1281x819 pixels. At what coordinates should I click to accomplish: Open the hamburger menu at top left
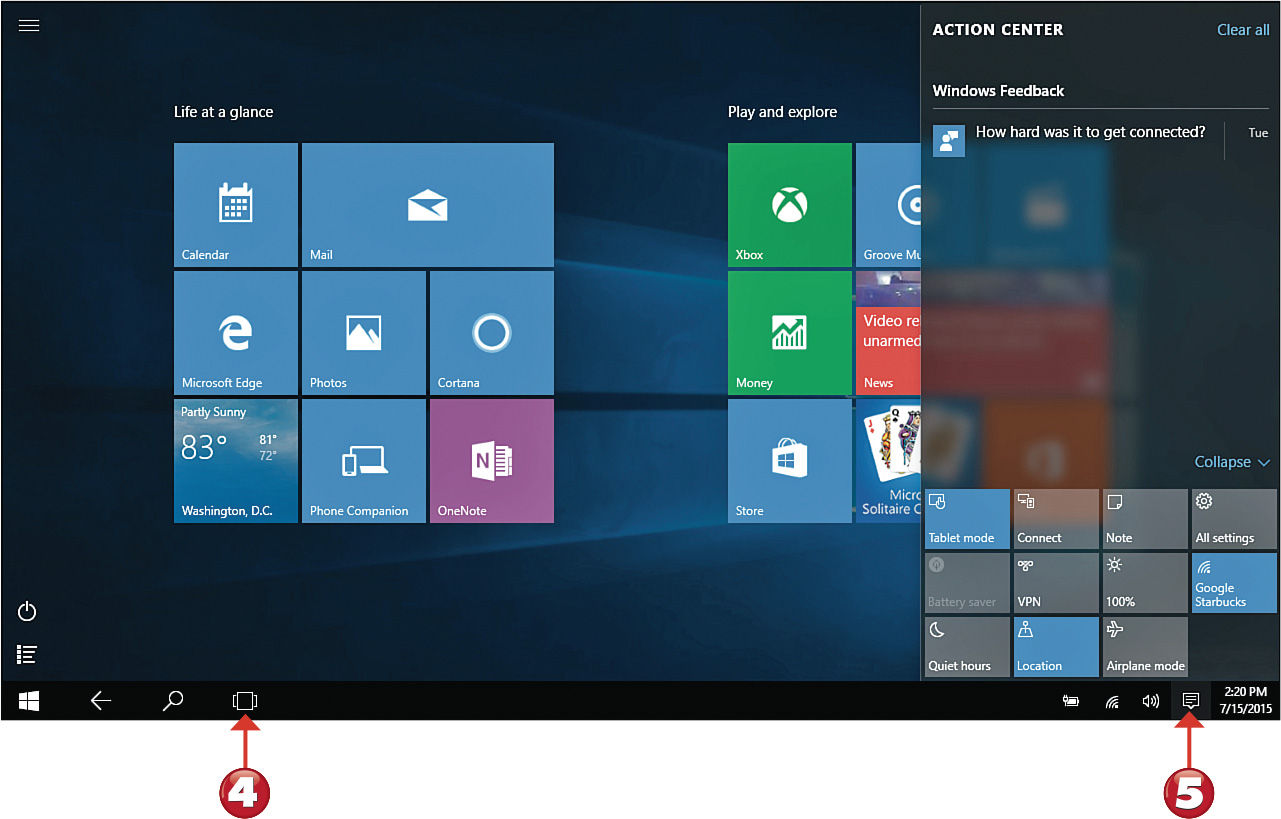[x=29, y=26]
